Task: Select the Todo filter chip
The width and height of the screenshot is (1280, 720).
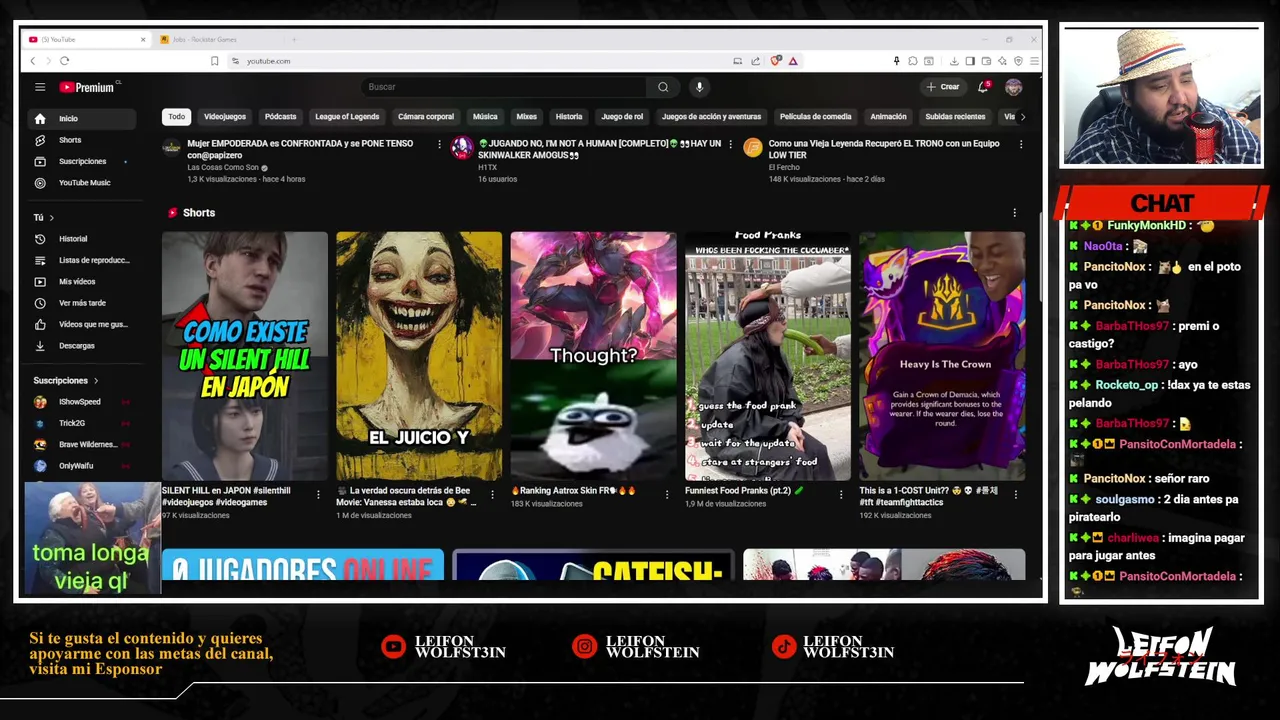Action: tap(176, 117)
